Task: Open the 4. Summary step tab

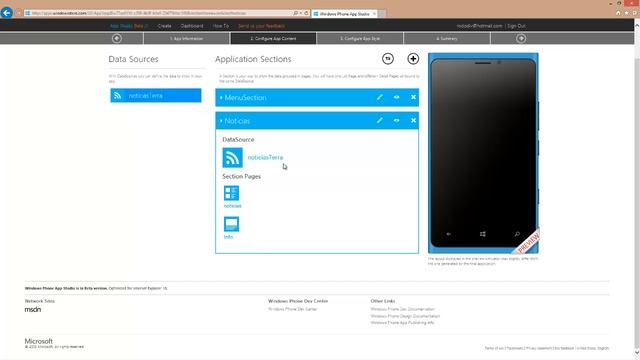Action: point(447,38)
